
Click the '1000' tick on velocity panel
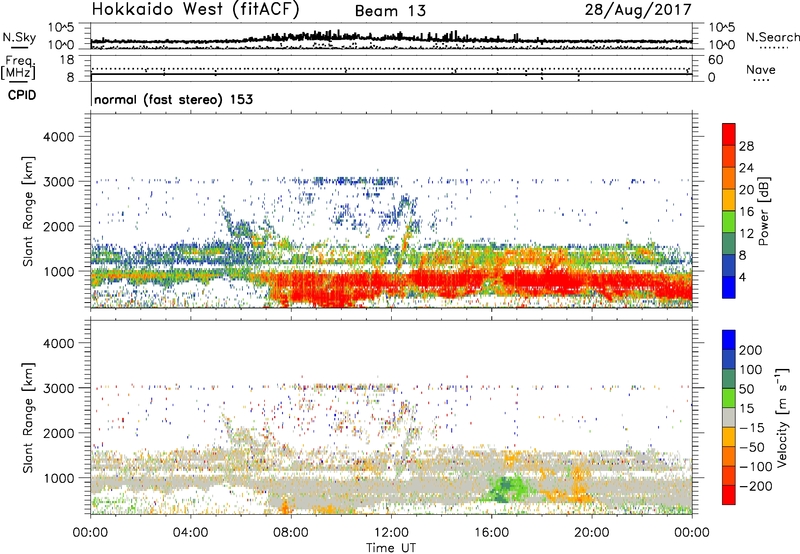coord(59,478)
